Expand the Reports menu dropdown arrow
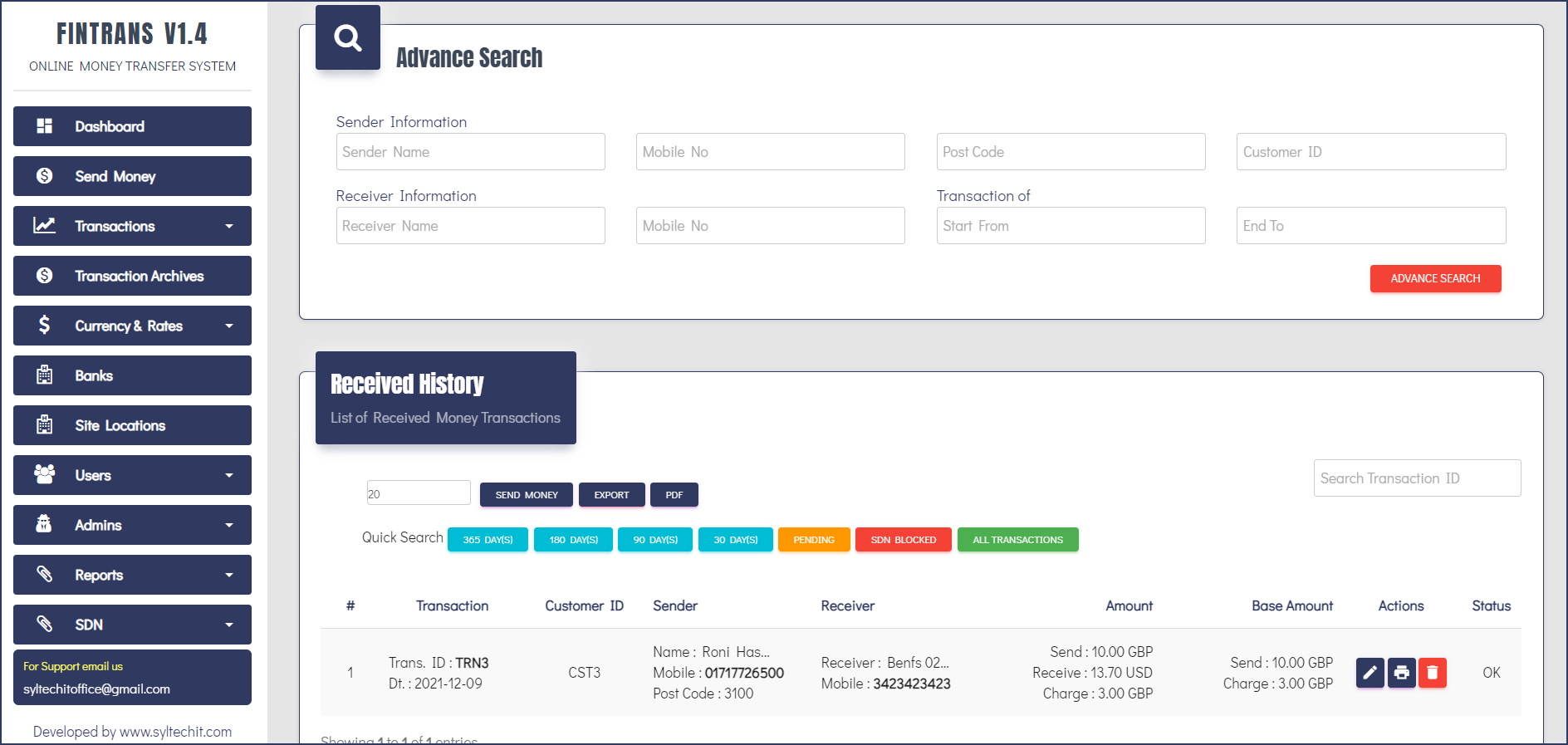Screen dimensions: 1568x745 229,575
